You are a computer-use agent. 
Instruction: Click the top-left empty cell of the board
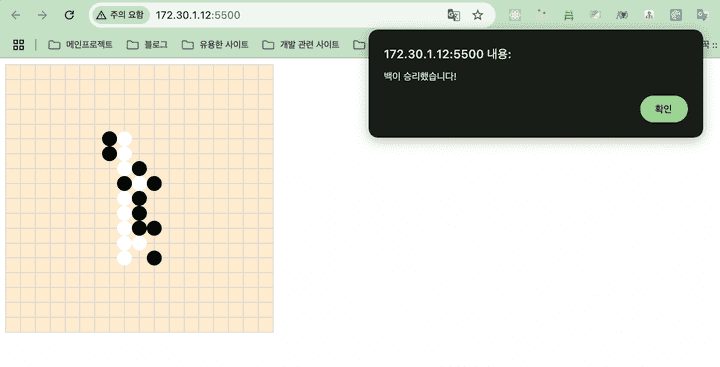[x=13, y=72]
